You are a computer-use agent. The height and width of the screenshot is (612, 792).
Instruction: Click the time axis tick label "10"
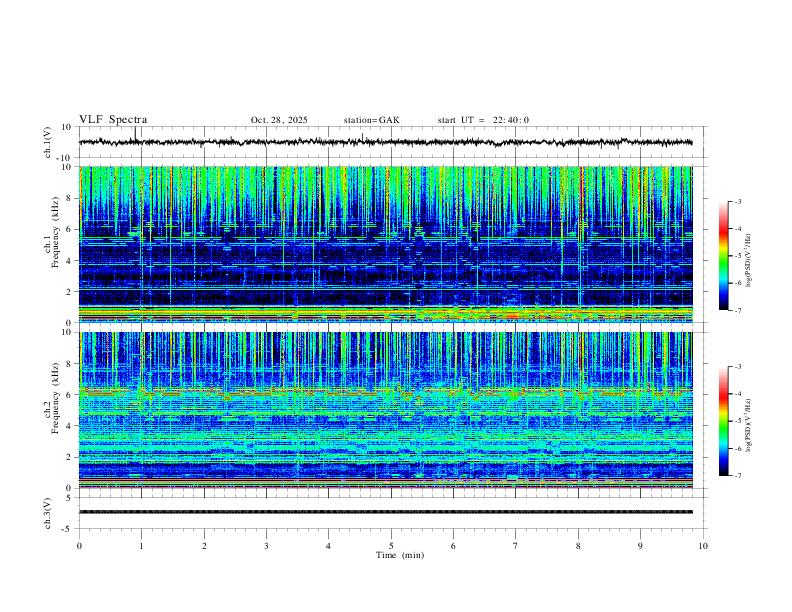point(703,546)
